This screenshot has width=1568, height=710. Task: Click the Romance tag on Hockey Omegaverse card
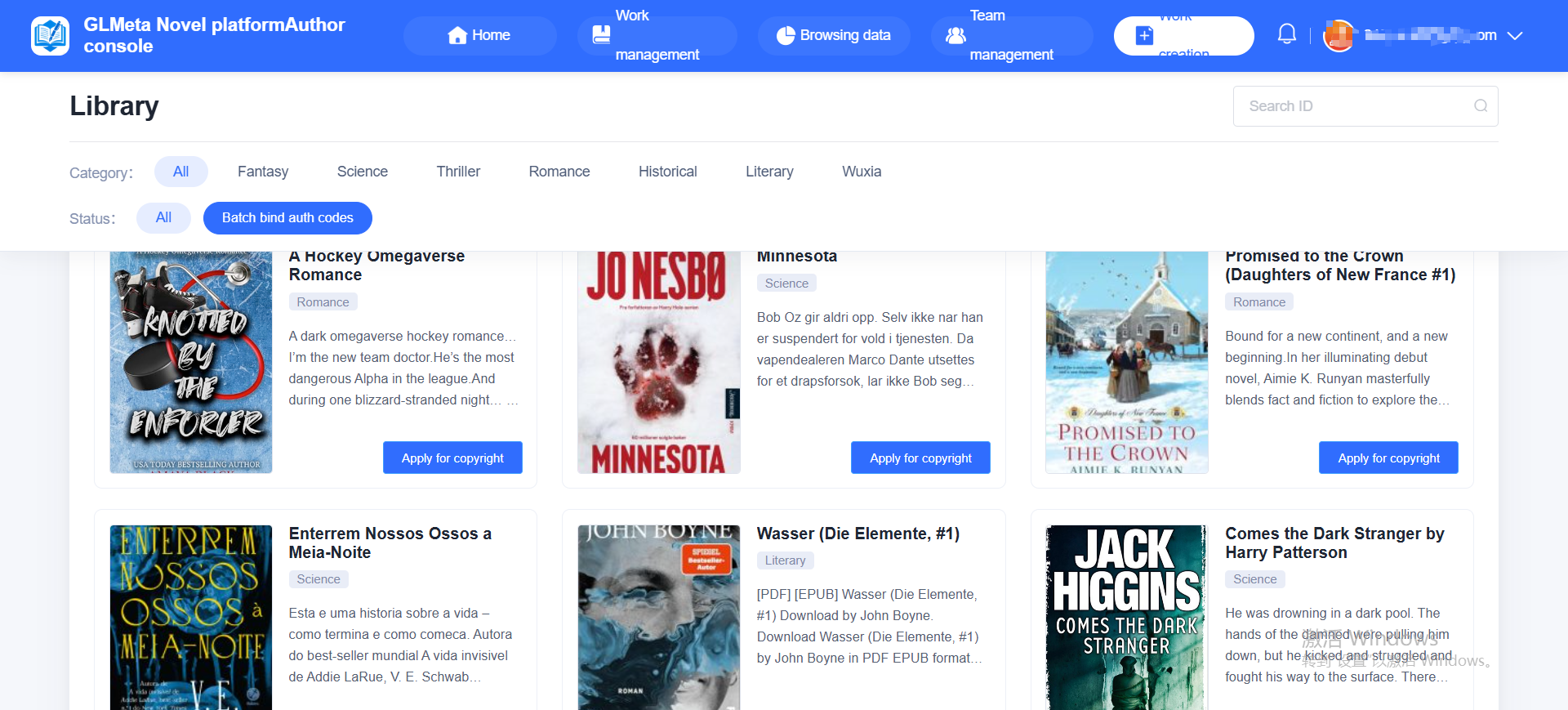coord(323,302)
